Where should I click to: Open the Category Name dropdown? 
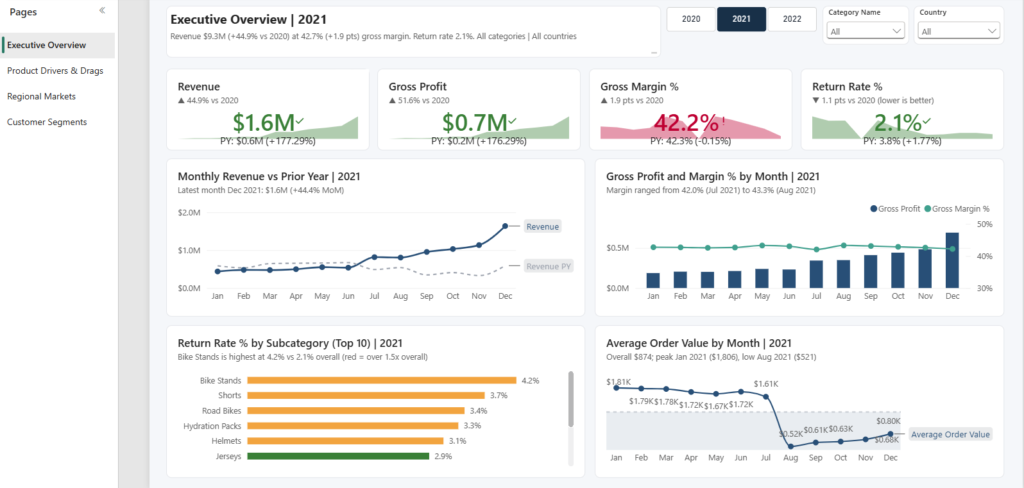click(x=865, y=31)
